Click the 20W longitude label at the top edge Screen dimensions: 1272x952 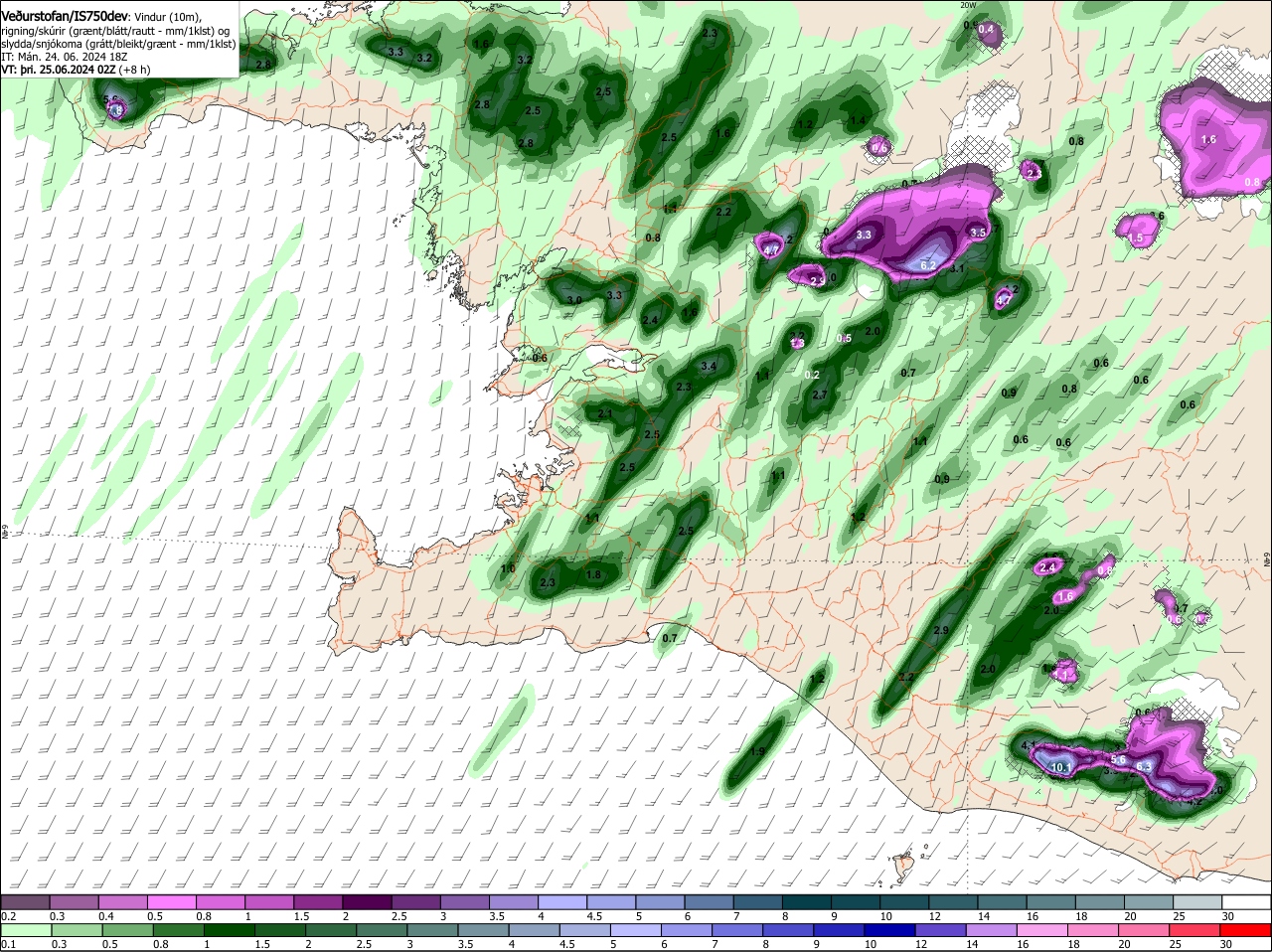click(968, 5)
